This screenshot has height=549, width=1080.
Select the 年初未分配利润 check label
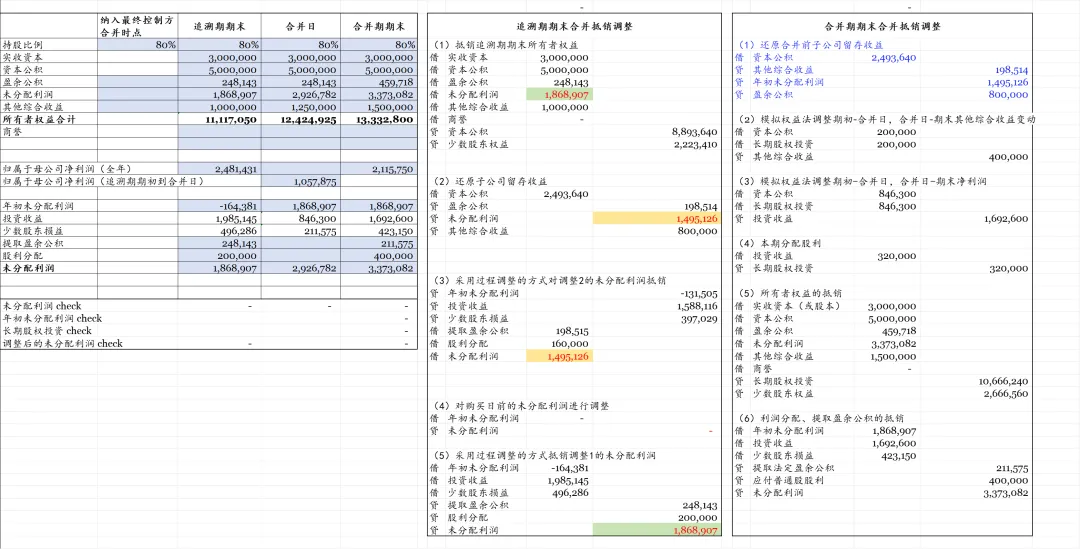coord(52,318)
